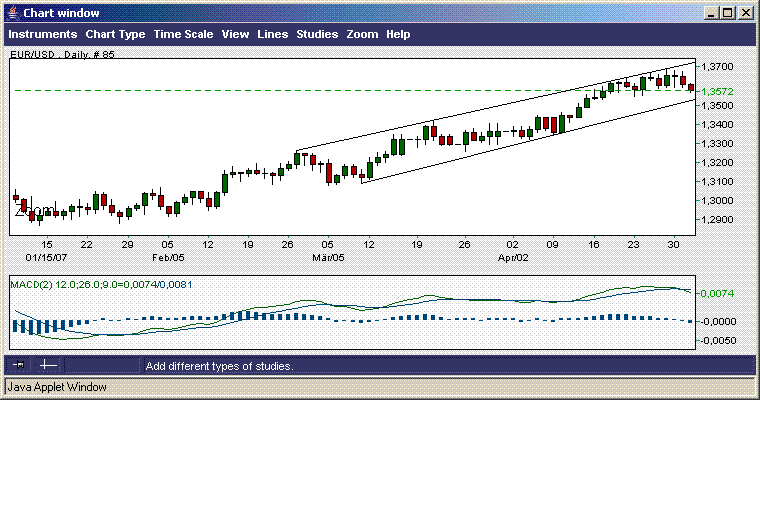Open the View menu

click(235, 34)
